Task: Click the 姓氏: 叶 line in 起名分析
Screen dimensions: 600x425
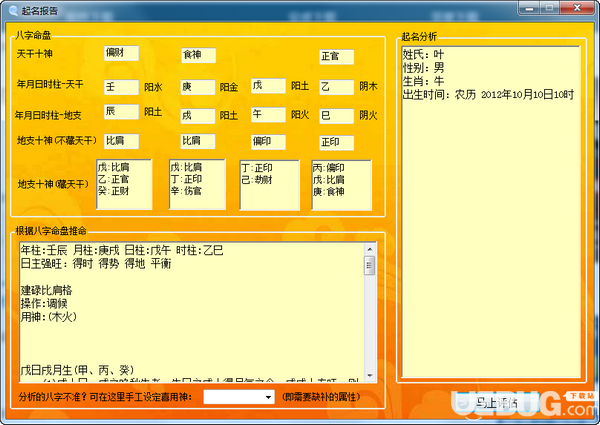Action: point(423,54)
